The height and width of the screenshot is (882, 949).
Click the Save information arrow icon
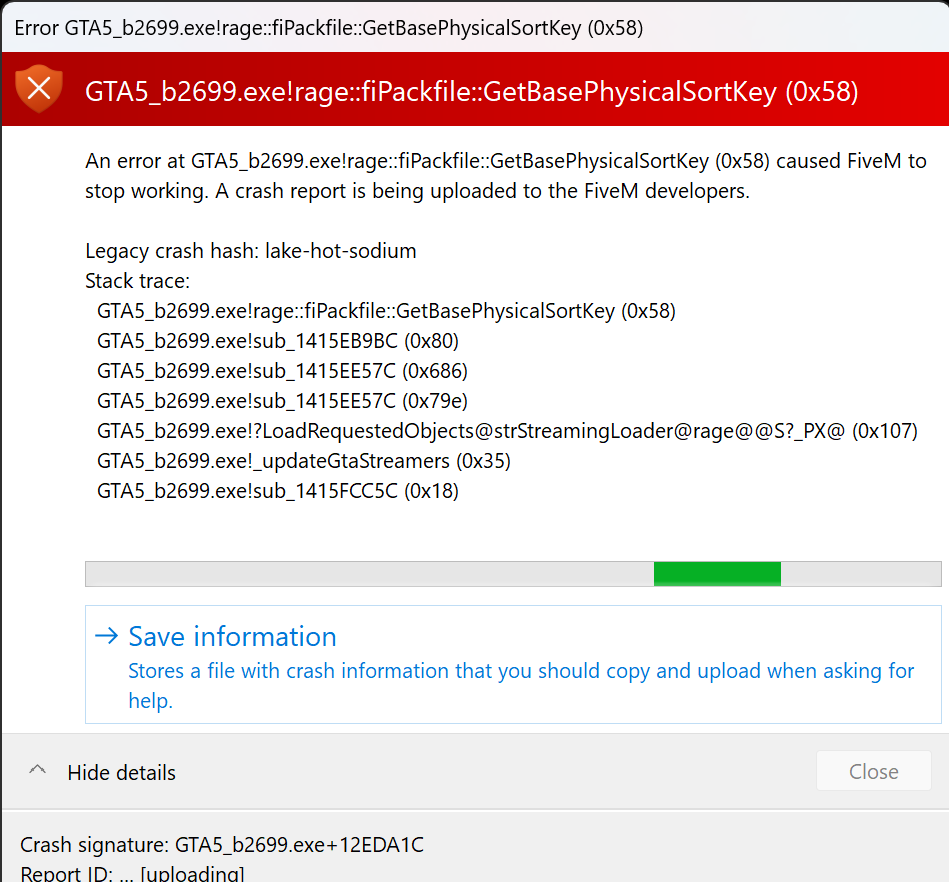tap(106, 636)
